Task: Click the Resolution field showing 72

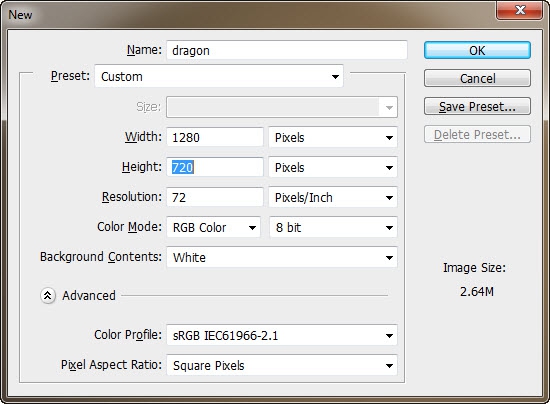Action: (x=215, y=197)
